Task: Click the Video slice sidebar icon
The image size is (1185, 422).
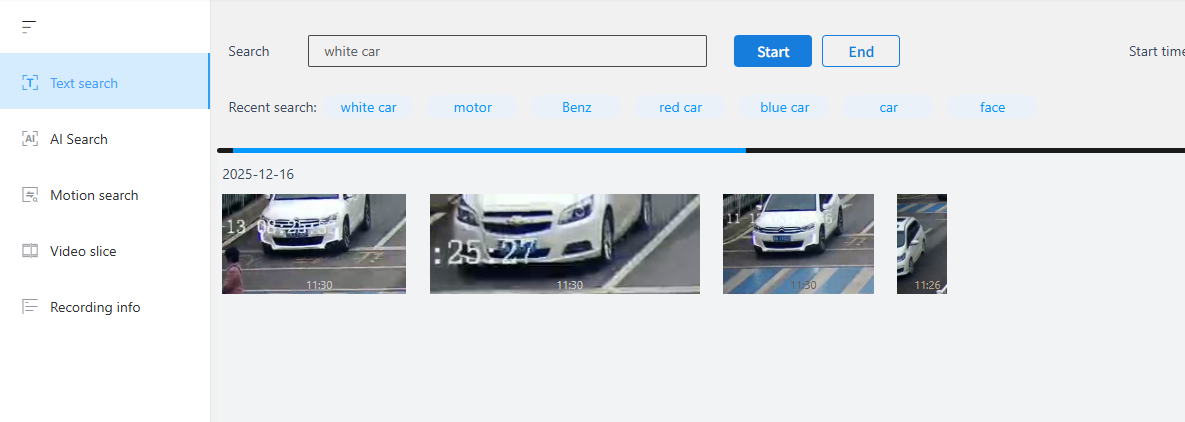Action: click(30, 251)
